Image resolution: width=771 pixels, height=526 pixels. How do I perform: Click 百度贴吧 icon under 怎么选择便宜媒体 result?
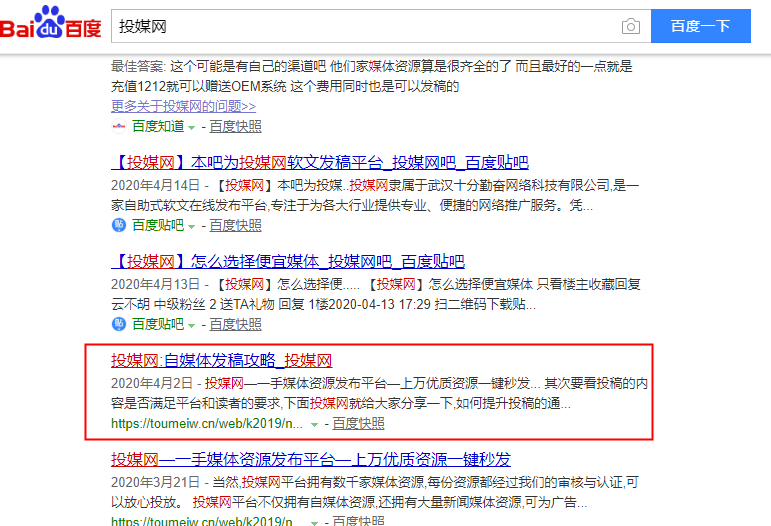119,324
